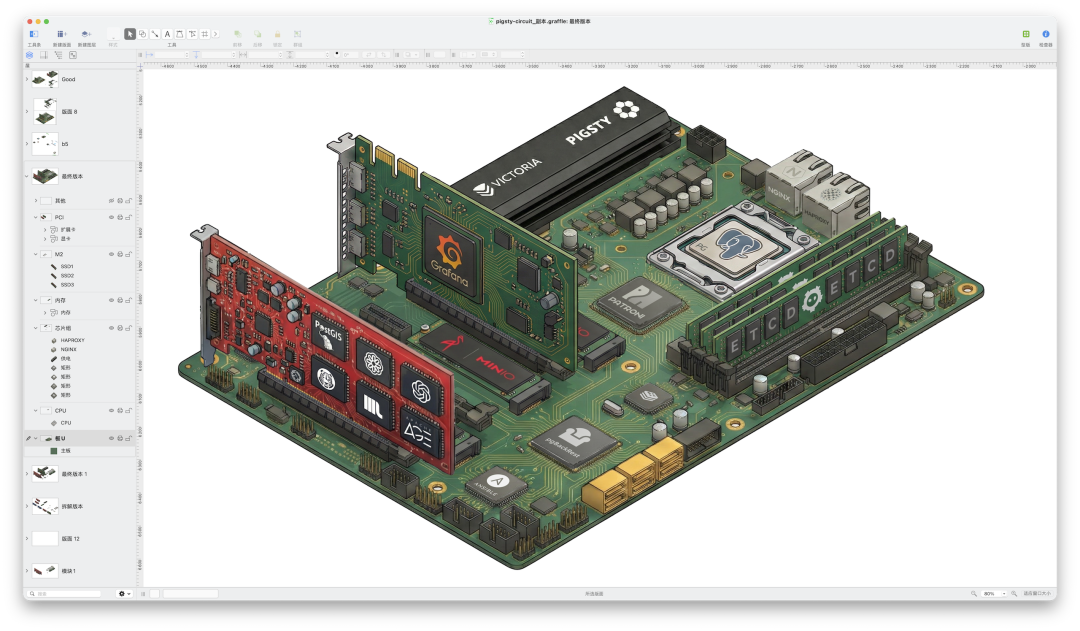Viewport: 1080px width, 631px height.
Task: Toggle visibility of the 芯片组 layer
Action: [x=111, y=328]
